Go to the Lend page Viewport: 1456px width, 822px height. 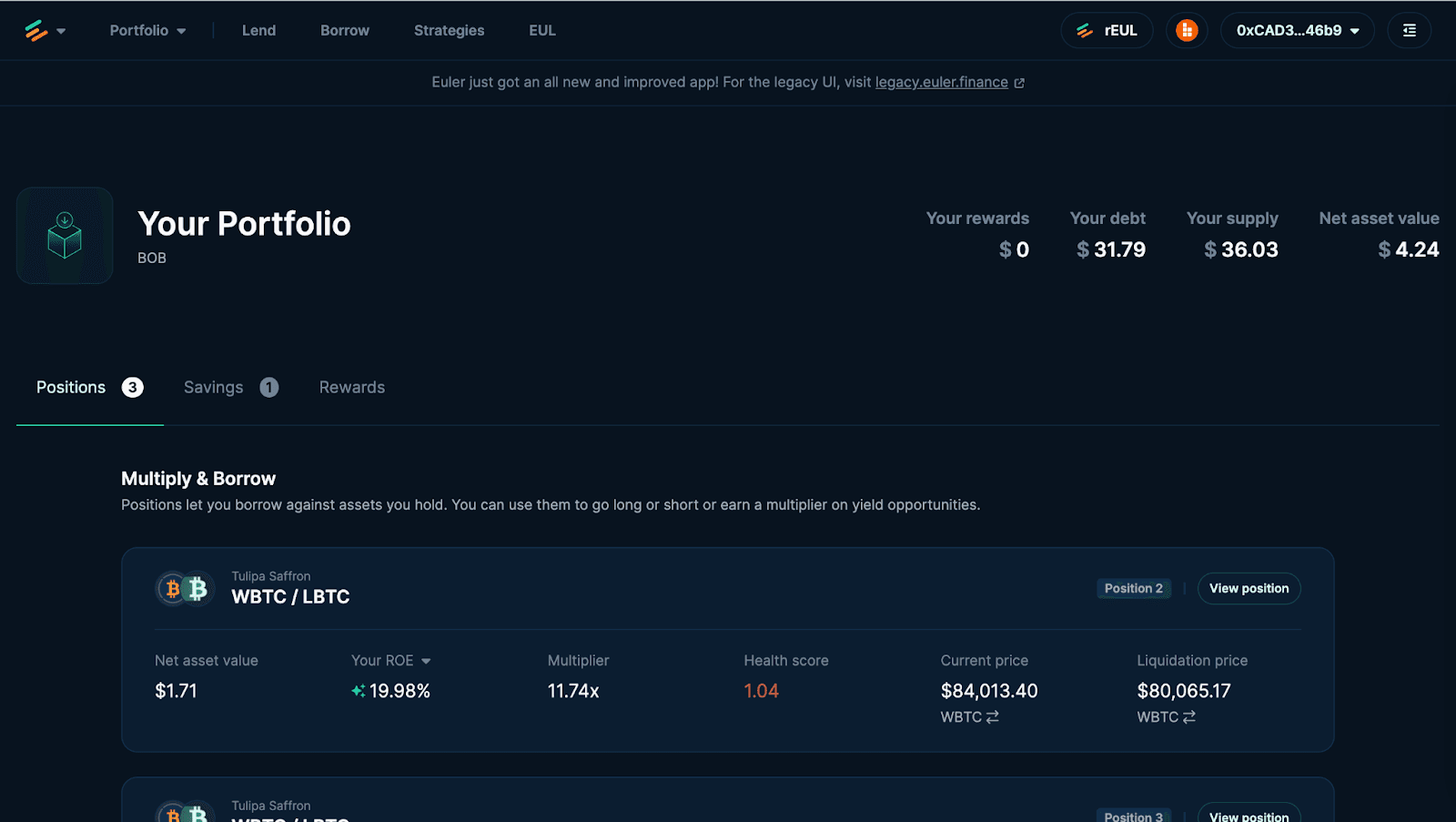(x=258, y=31)
